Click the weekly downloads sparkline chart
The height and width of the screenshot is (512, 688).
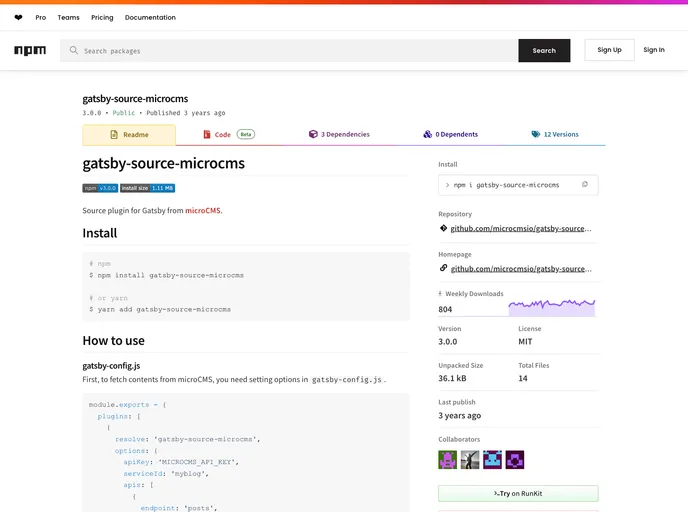point(552,308)
